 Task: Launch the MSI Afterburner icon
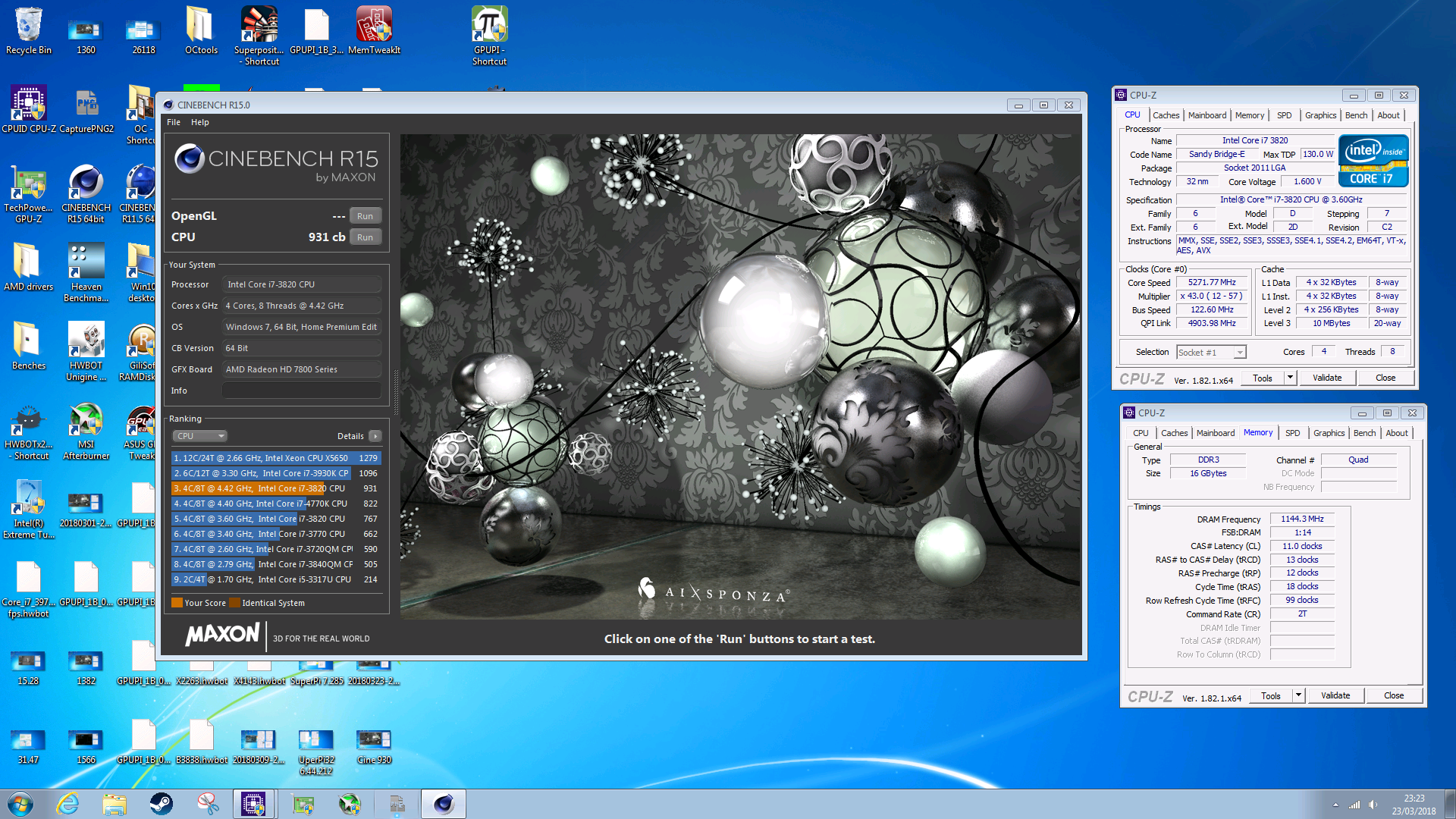click(x=86, y=430)
